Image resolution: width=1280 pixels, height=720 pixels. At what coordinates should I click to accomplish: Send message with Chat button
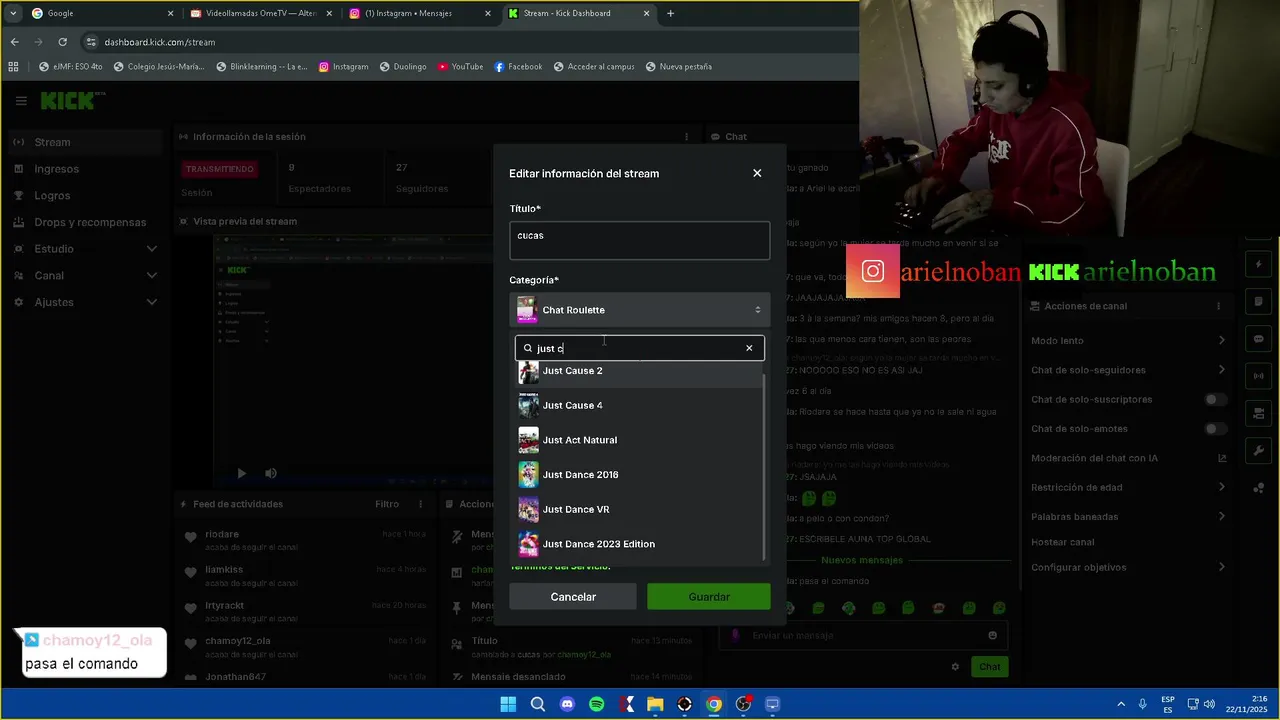coord(989,667)
